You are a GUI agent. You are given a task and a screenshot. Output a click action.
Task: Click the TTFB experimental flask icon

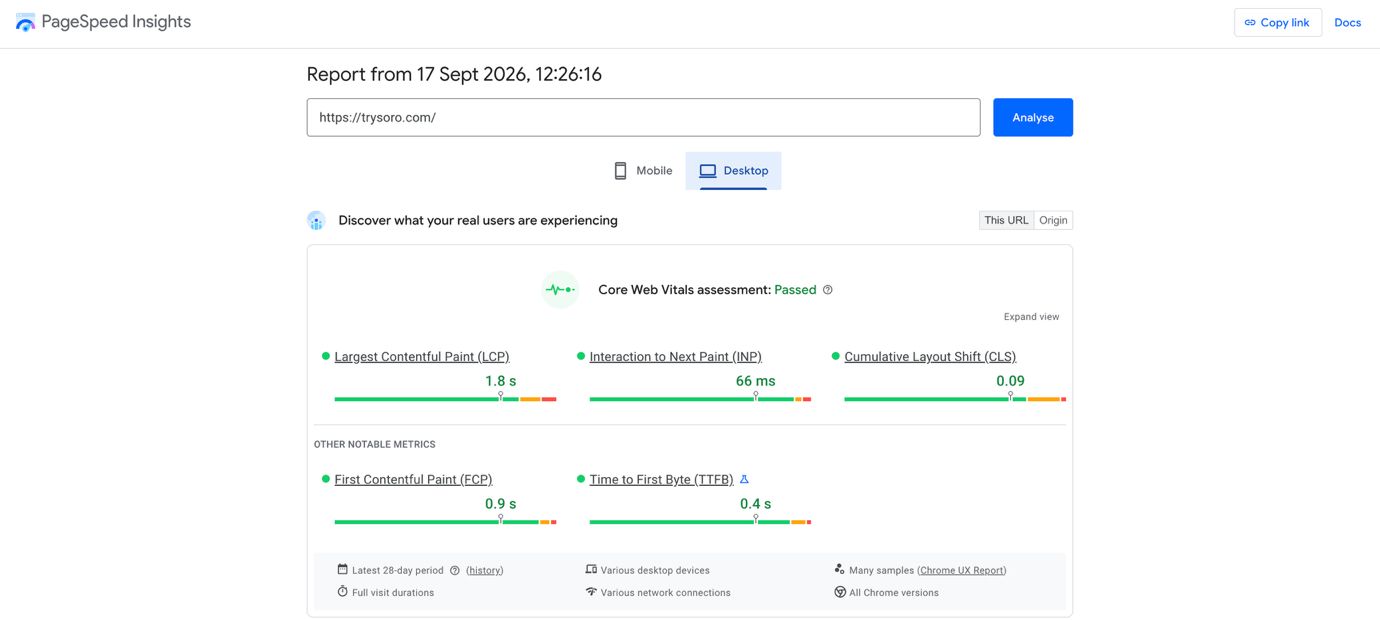744,480
